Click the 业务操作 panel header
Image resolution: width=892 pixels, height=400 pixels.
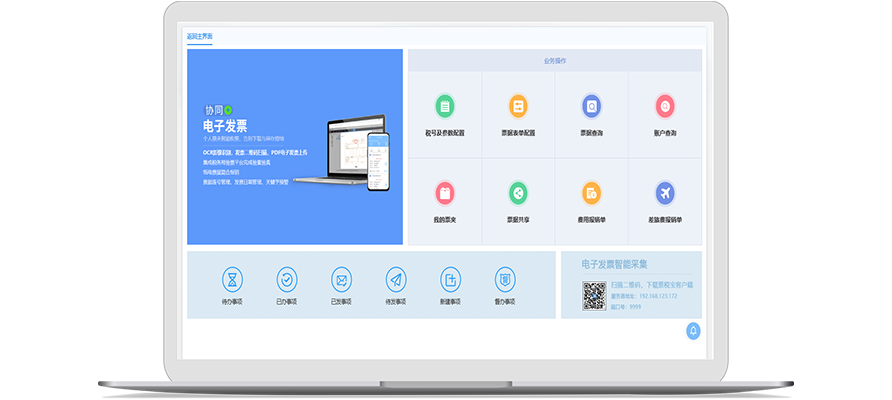pos(555,61)
